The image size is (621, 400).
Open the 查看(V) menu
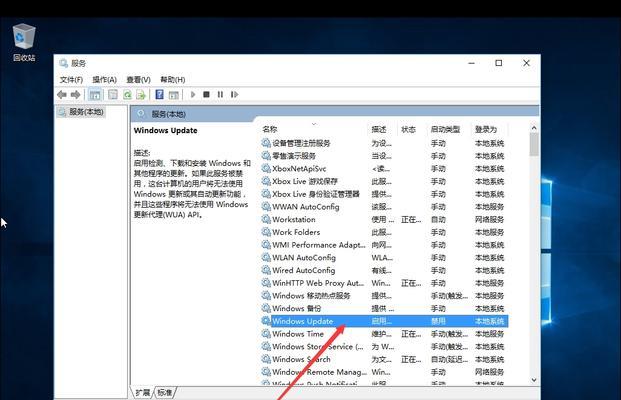pyautogui.click(x=139, y=80)
